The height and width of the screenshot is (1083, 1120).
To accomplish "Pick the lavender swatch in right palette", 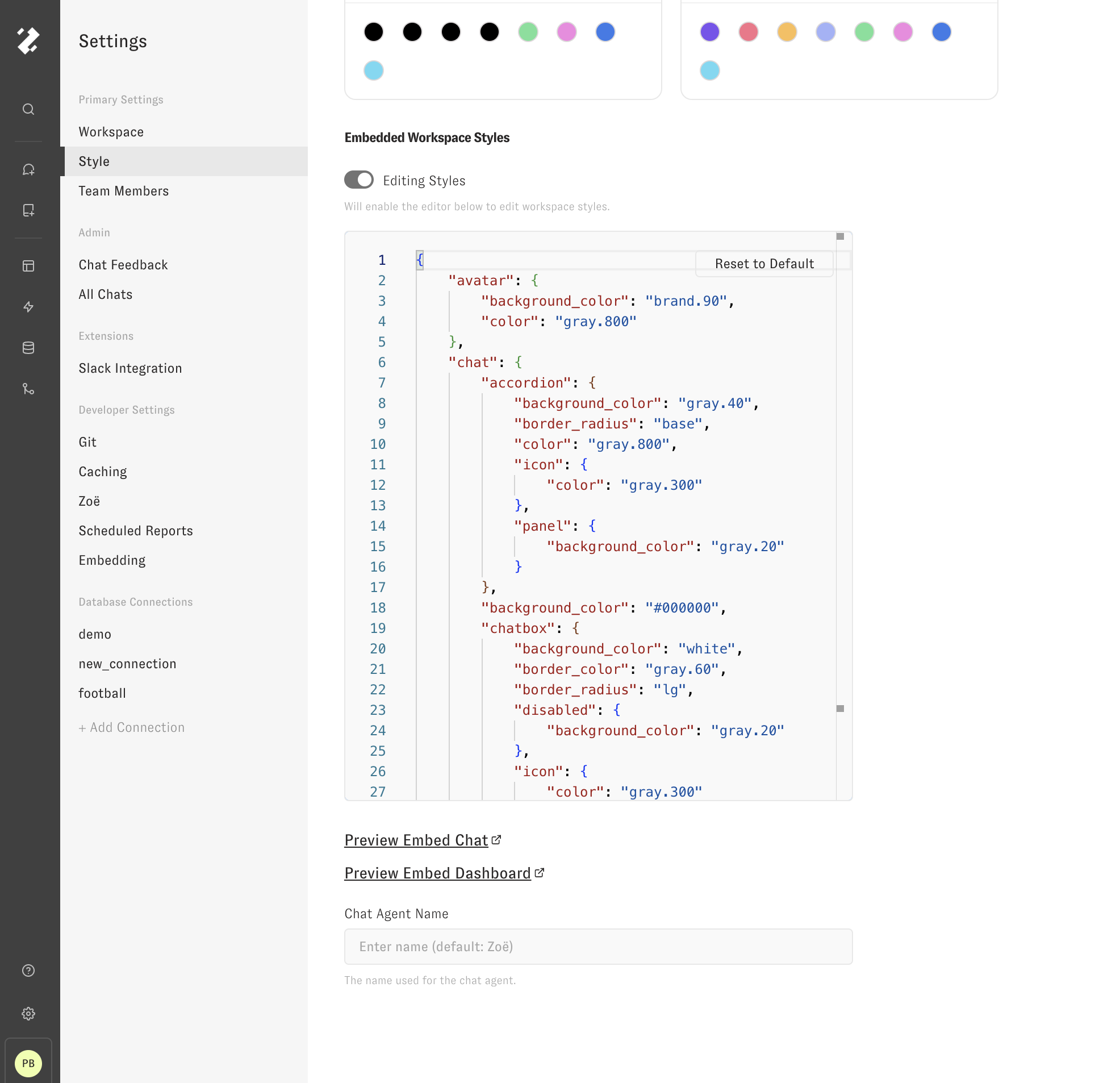I will (826, 32).
